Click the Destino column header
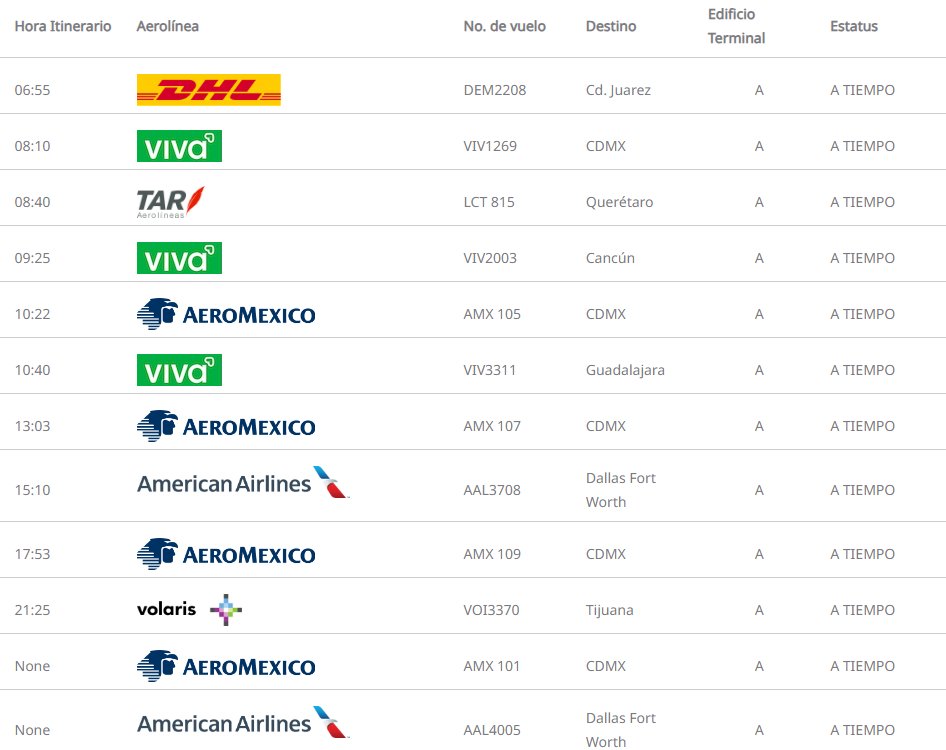The image size is (946, 750). tap(611, 26)
